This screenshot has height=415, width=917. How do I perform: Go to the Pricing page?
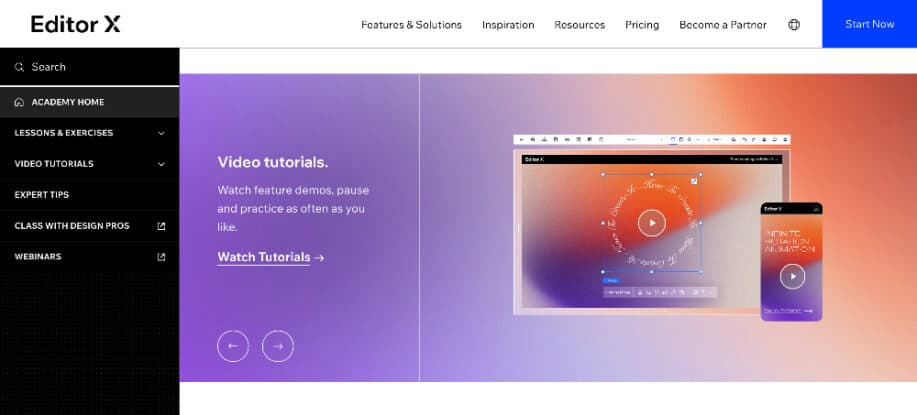coord(642,25)
